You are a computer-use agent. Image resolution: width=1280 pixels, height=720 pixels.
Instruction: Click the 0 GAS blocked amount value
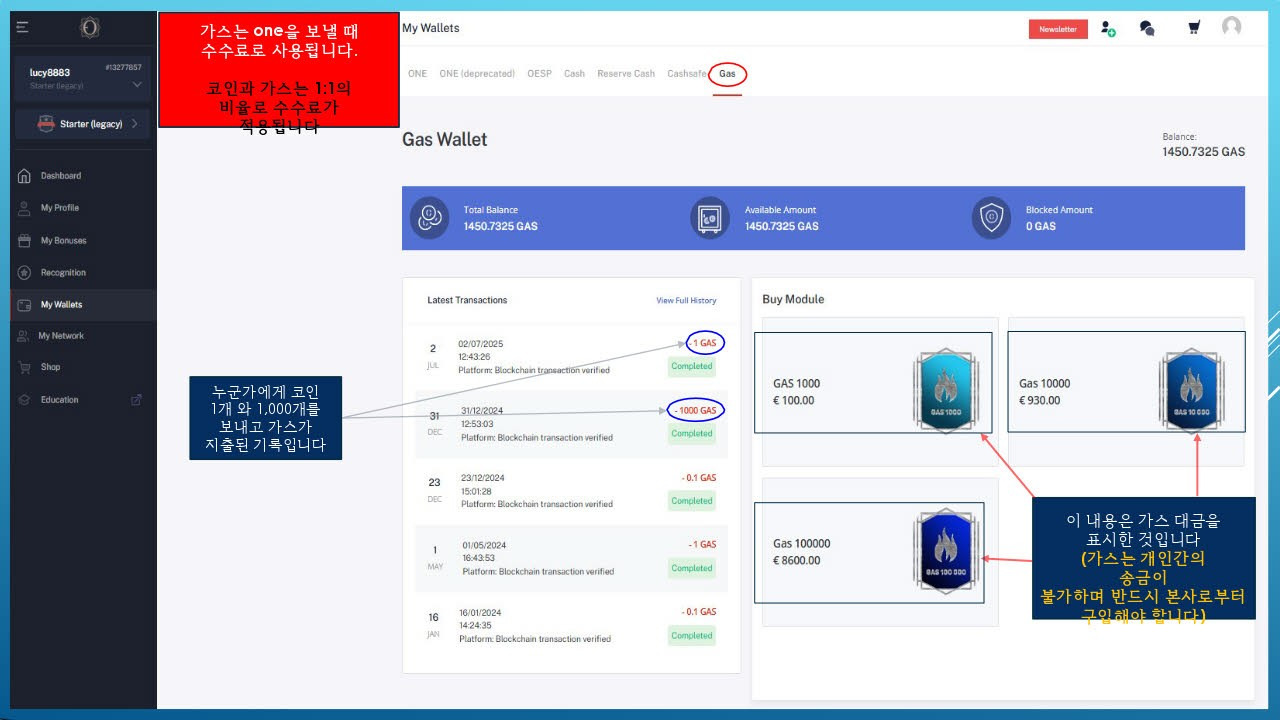(x=1041, y=227)
